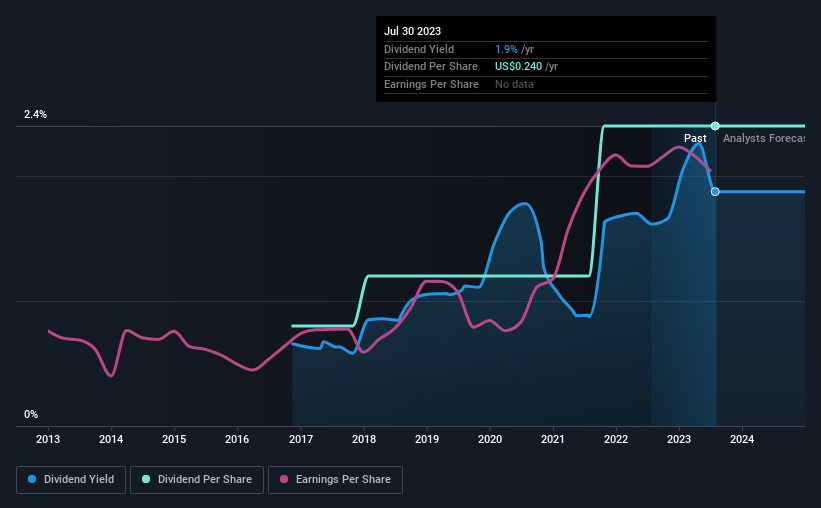The width and height of the screenshot is (821, 508).
Task: Click the "Analysts Forecast" label
Action: (764, 138)
